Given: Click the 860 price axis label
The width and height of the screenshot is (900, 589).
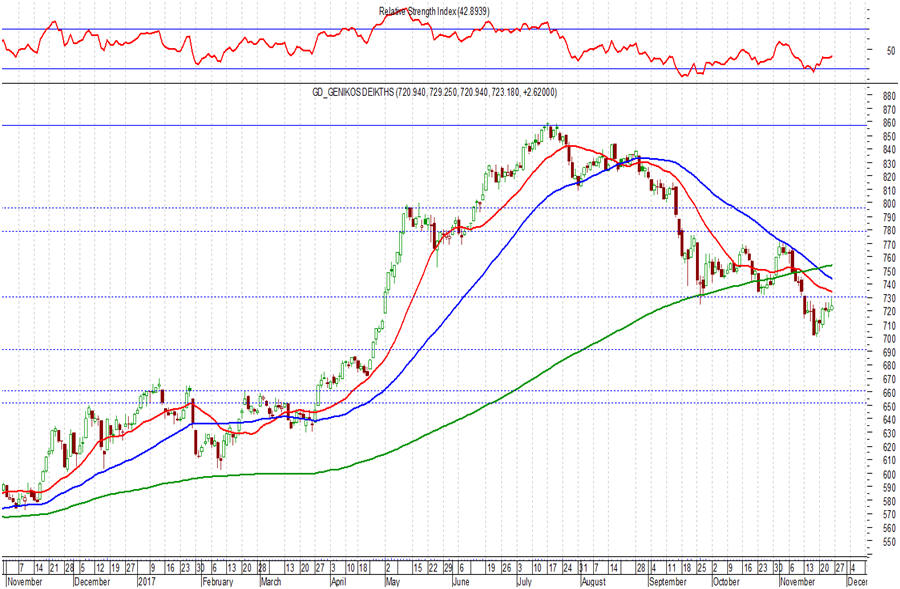Looking at the screenshot, I should click(x=889, y=123).
